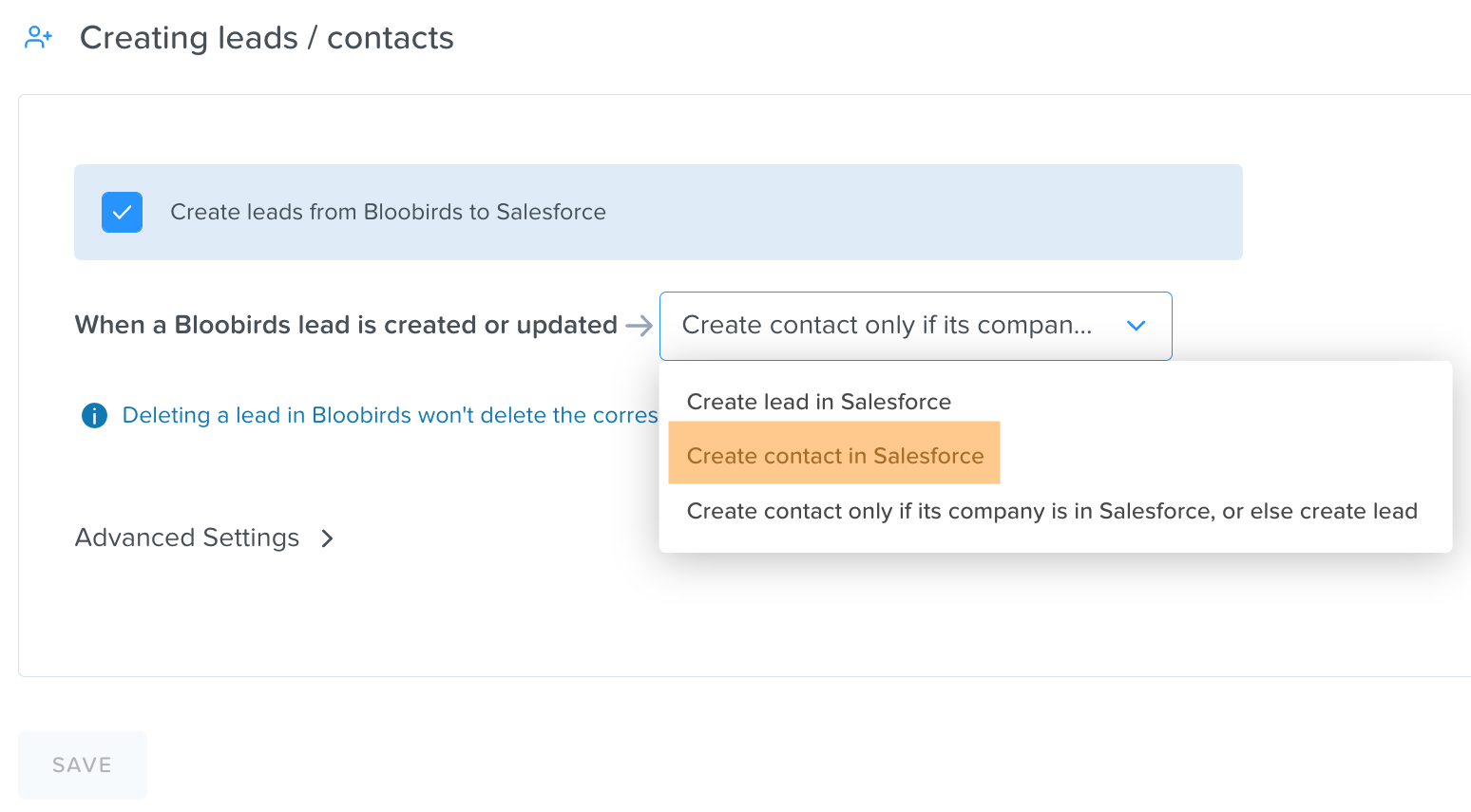Viewport: 1471px width, 812px height.
Task: Select 'Create contact only if its company' option
Action: click(x=1052, y=511)
